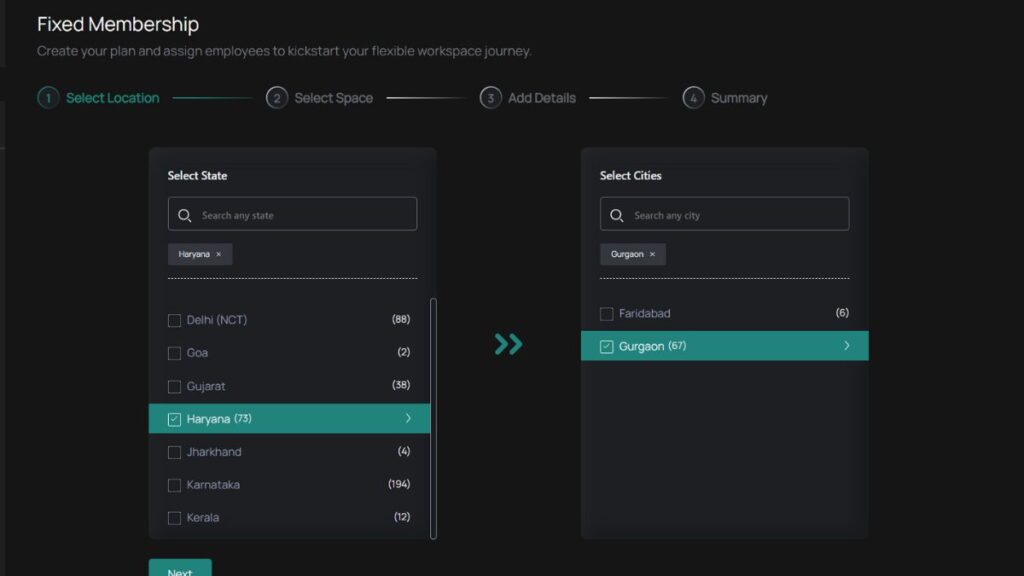This screenshot has width=1024, height=576.
Task: Click the Delhi (NCT) state name
Action: click(x=217, y=320)
